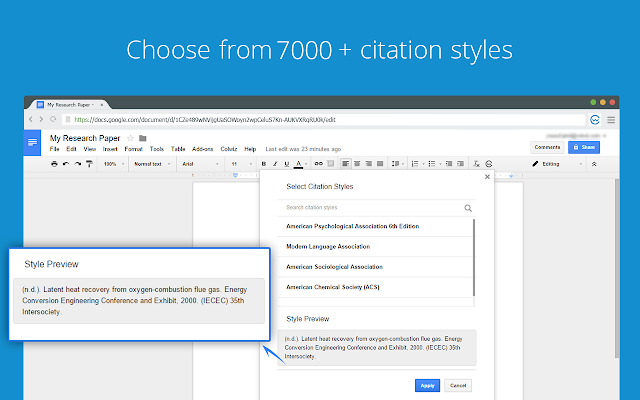
Task: Open the Tools menu
Action: (x=157, y=149)
